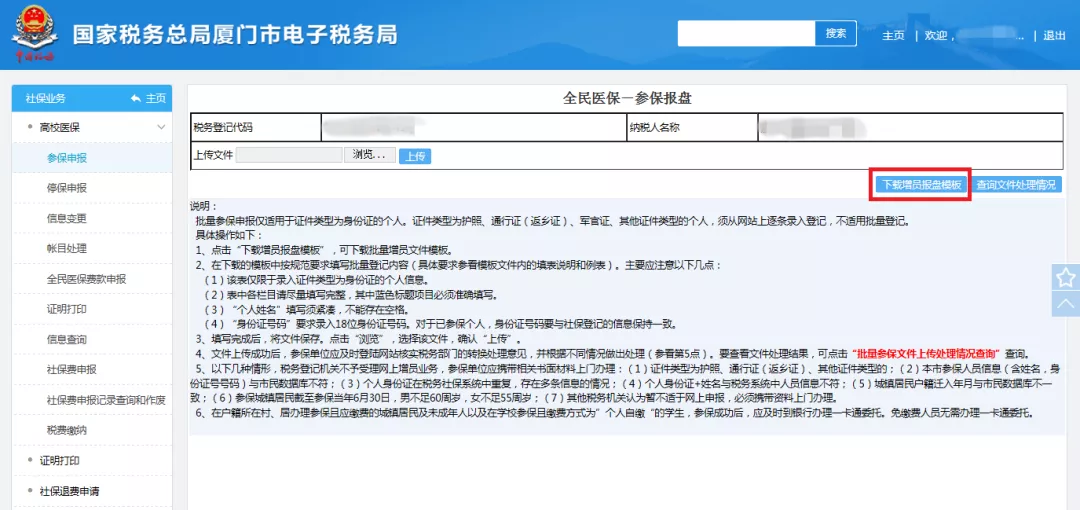Collapse the 高校医保 chevron
This screenshot has height=510, width=1080.
pyautogui.click(x=161, y=128)
